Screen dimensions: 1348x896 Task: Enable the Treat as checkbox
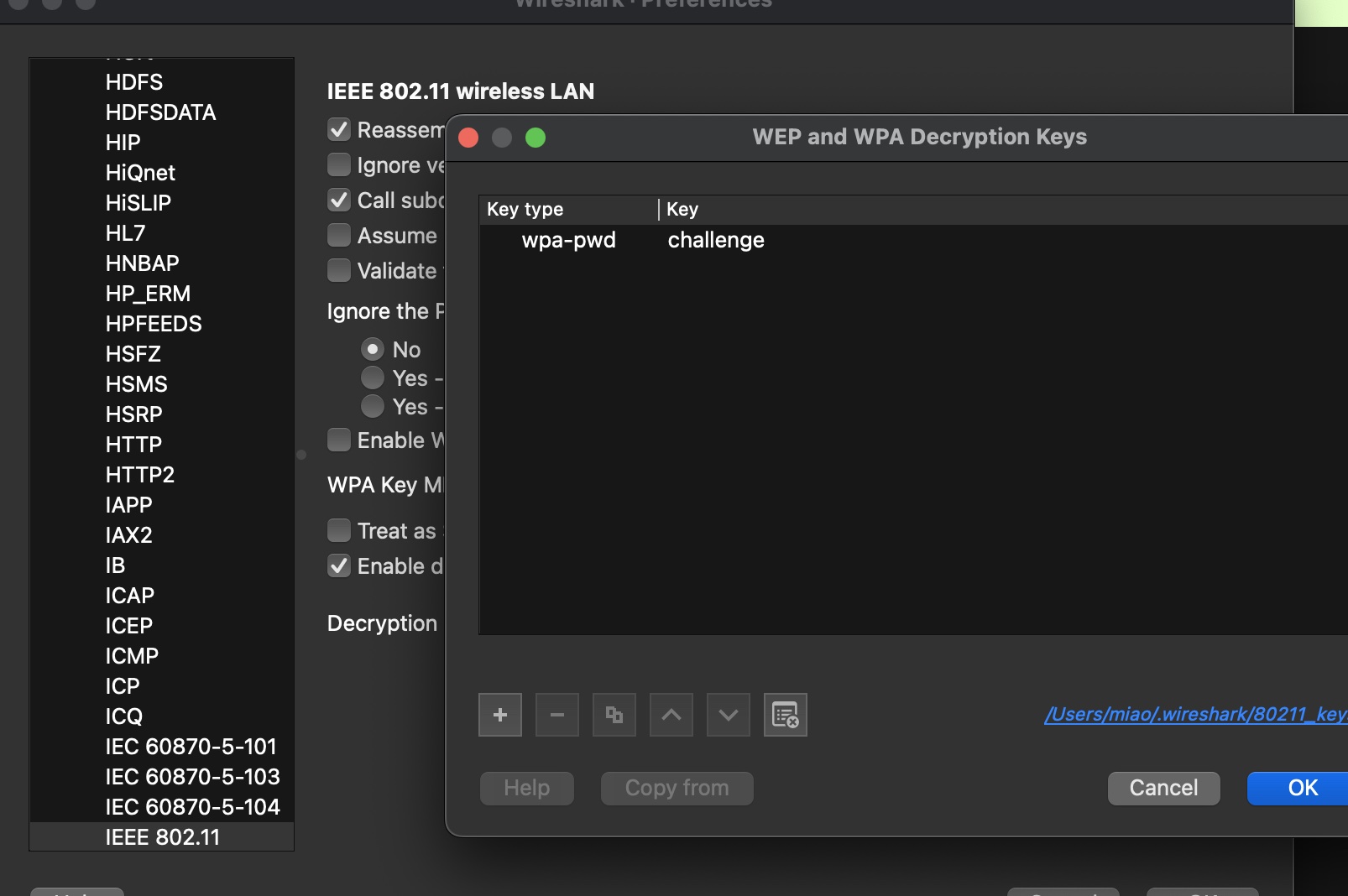pos(339,531)
